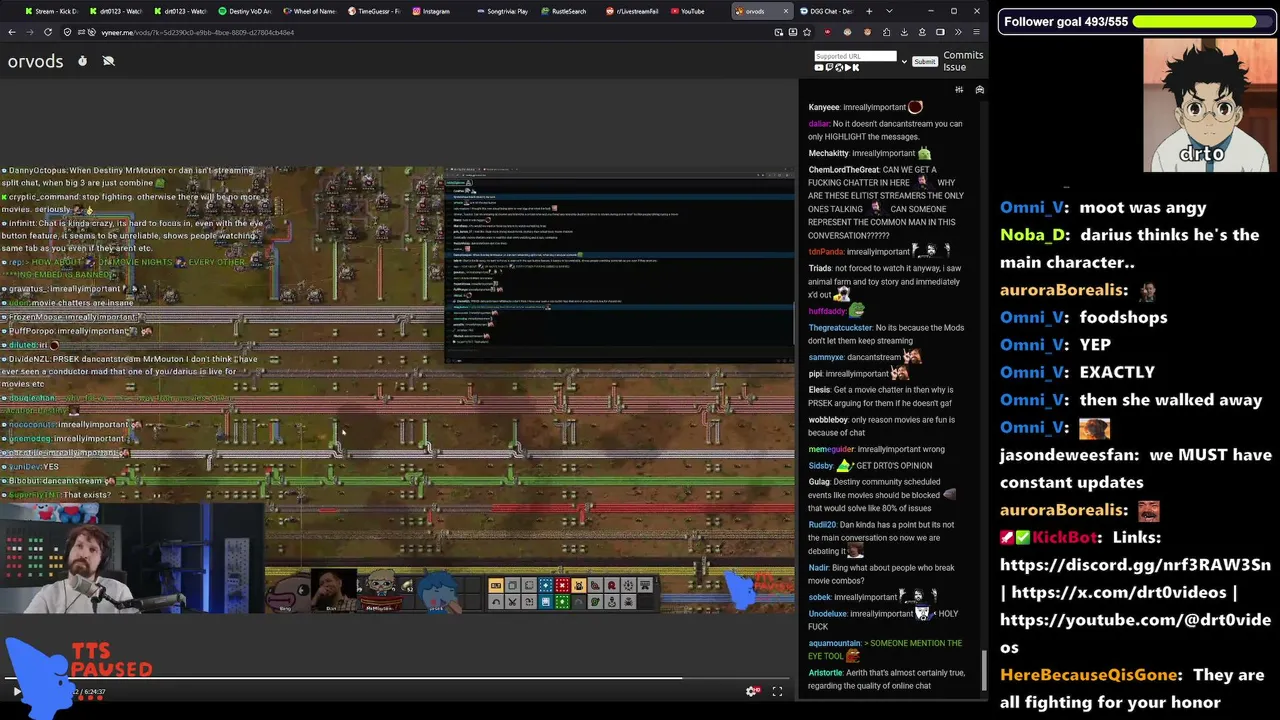The height and width of the screenshot is (720, 1280).
Task: Open the Issue link
Action: point(954,67)
